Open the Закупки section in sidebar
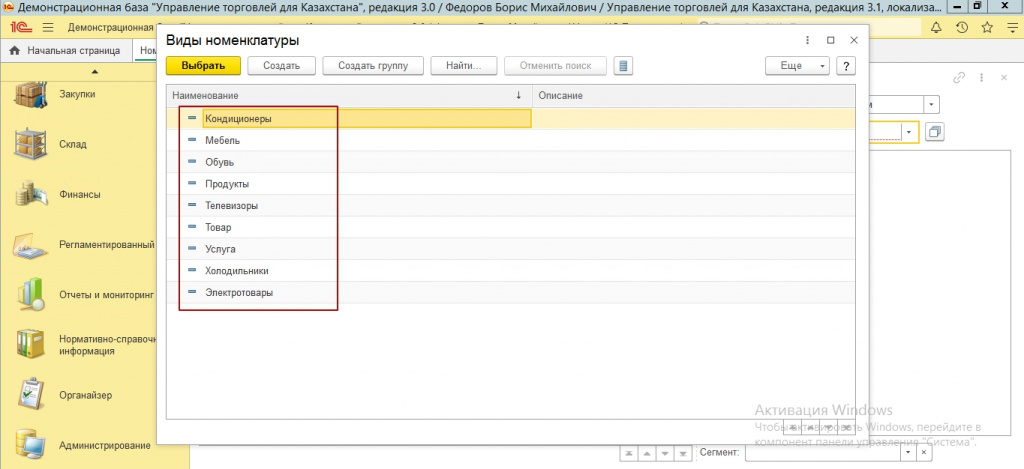The width and height of the screenshot is (1024, 469). 78,94
